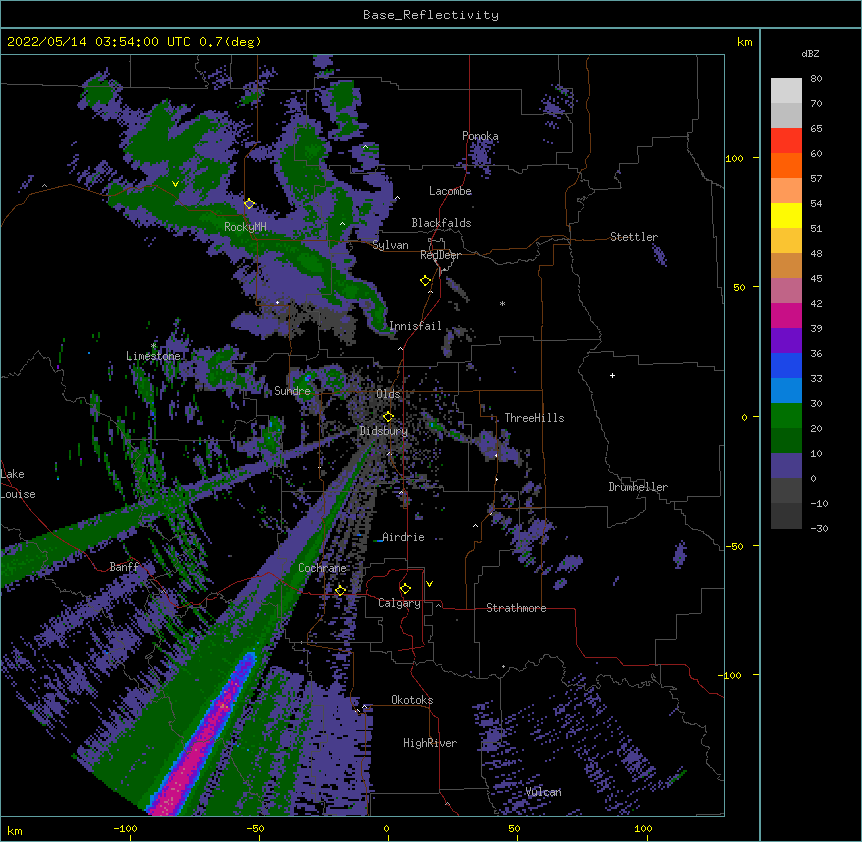Click the 80 value on dBZ legend

[x=816, y=79]
